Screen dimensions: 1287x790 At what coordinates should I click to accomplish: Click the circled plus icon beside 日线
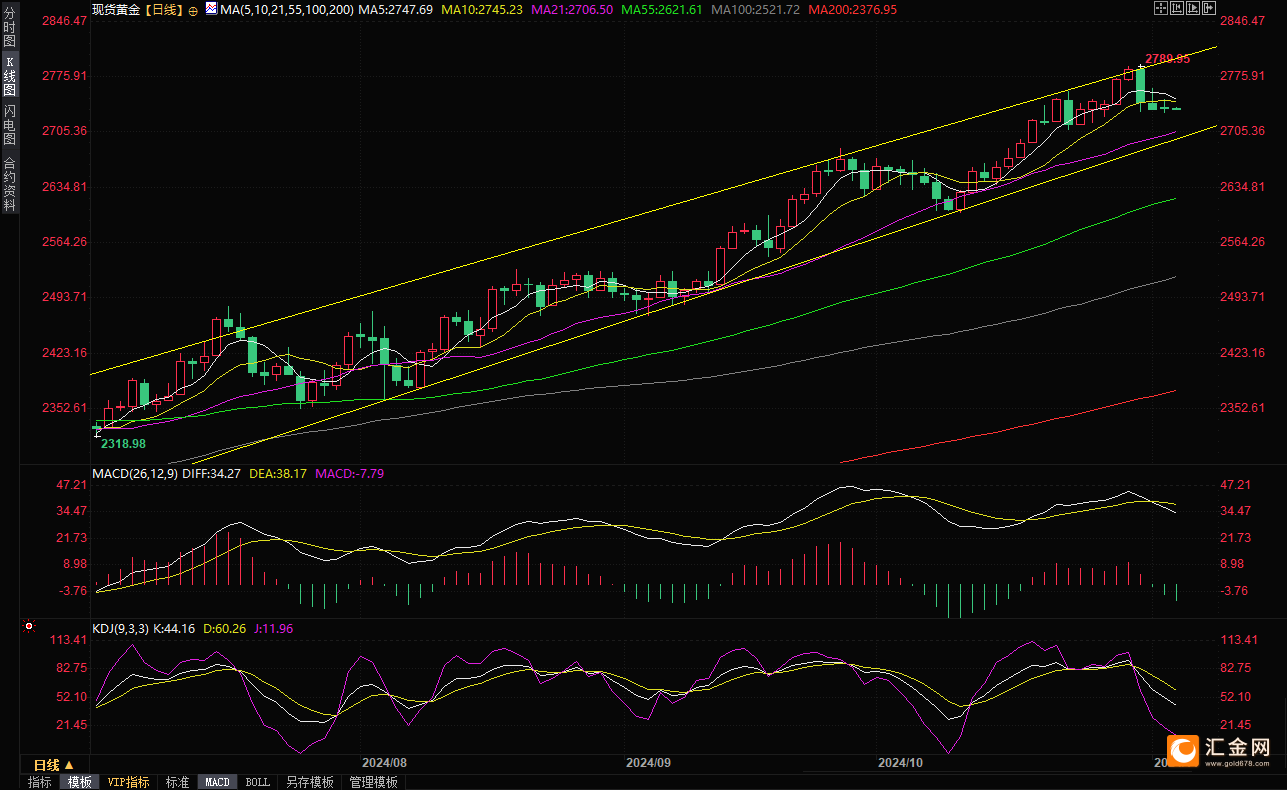click(192, 10)
